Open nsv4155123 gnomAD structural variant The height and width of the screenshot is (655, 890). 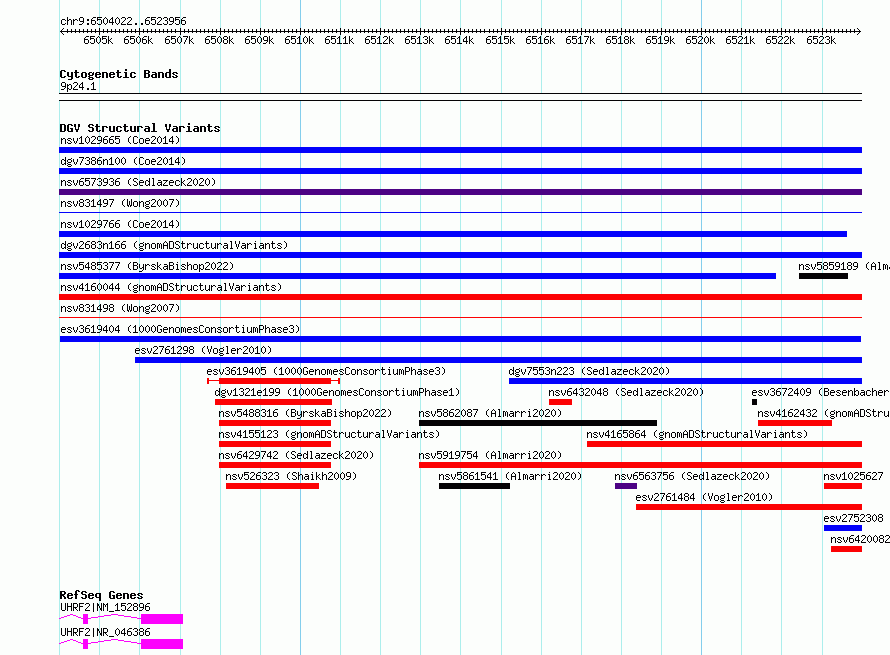point(275,444)
